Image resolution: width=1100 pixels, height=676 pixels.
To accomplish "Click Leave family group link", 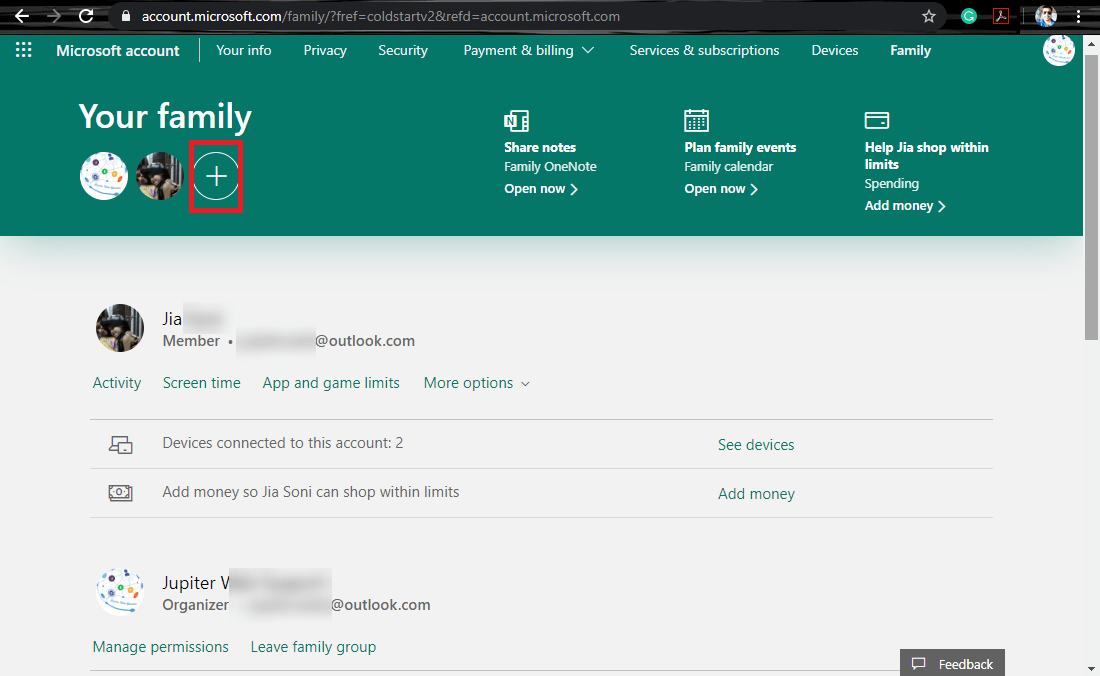I will tap(313, 647).
